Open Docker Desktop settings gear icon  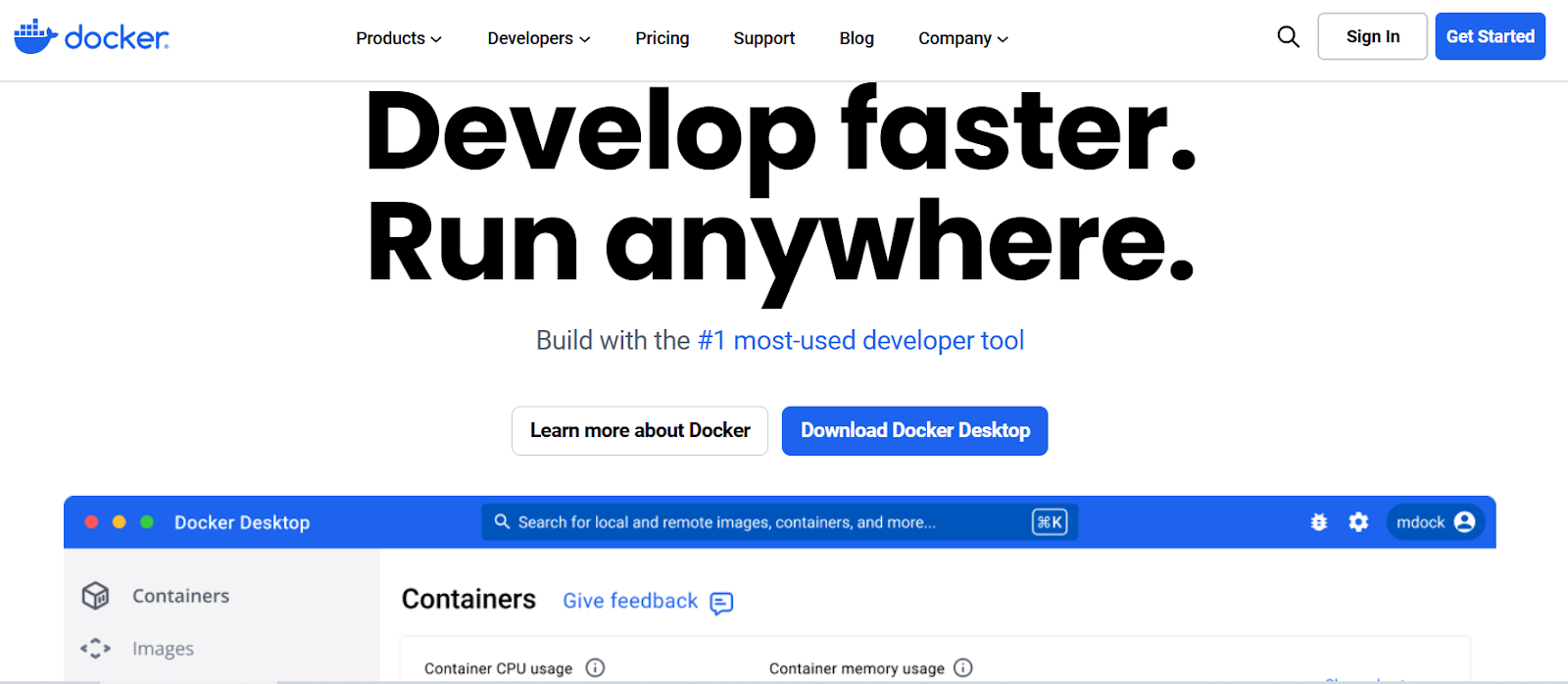click(x=1358, y=522)
